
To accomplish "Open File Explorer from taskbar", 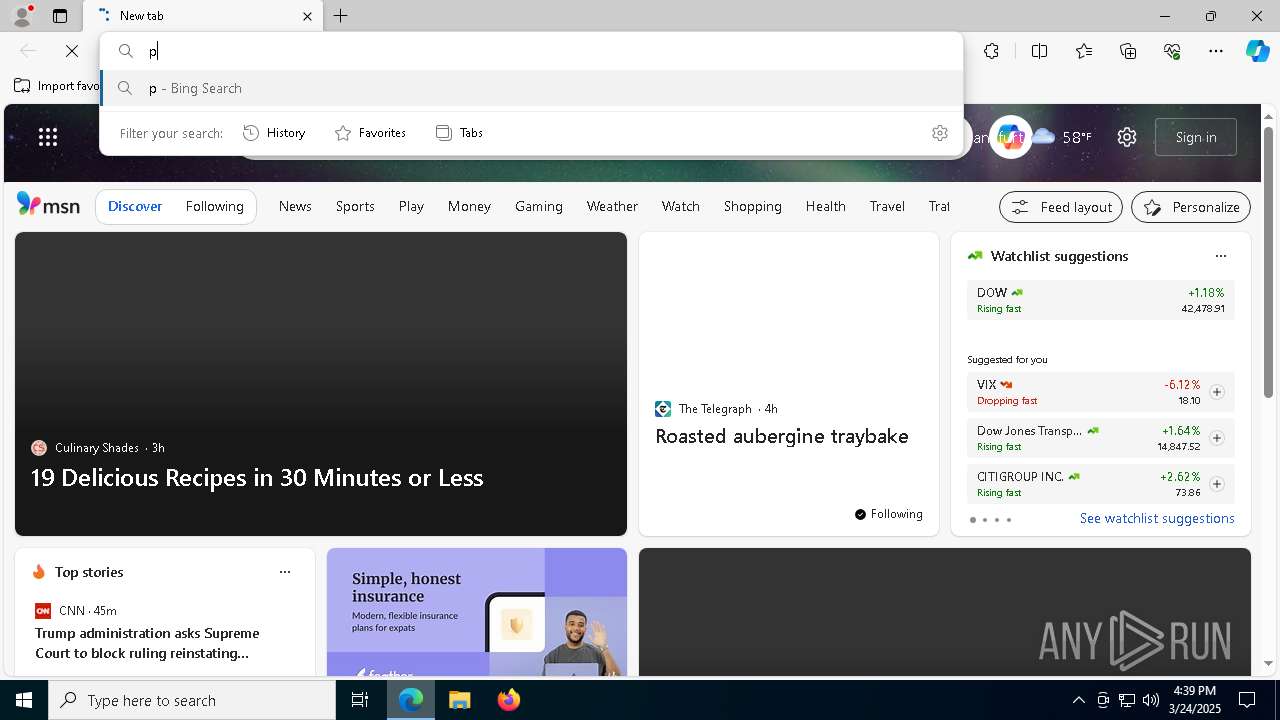I will click(x=459, y=700).
